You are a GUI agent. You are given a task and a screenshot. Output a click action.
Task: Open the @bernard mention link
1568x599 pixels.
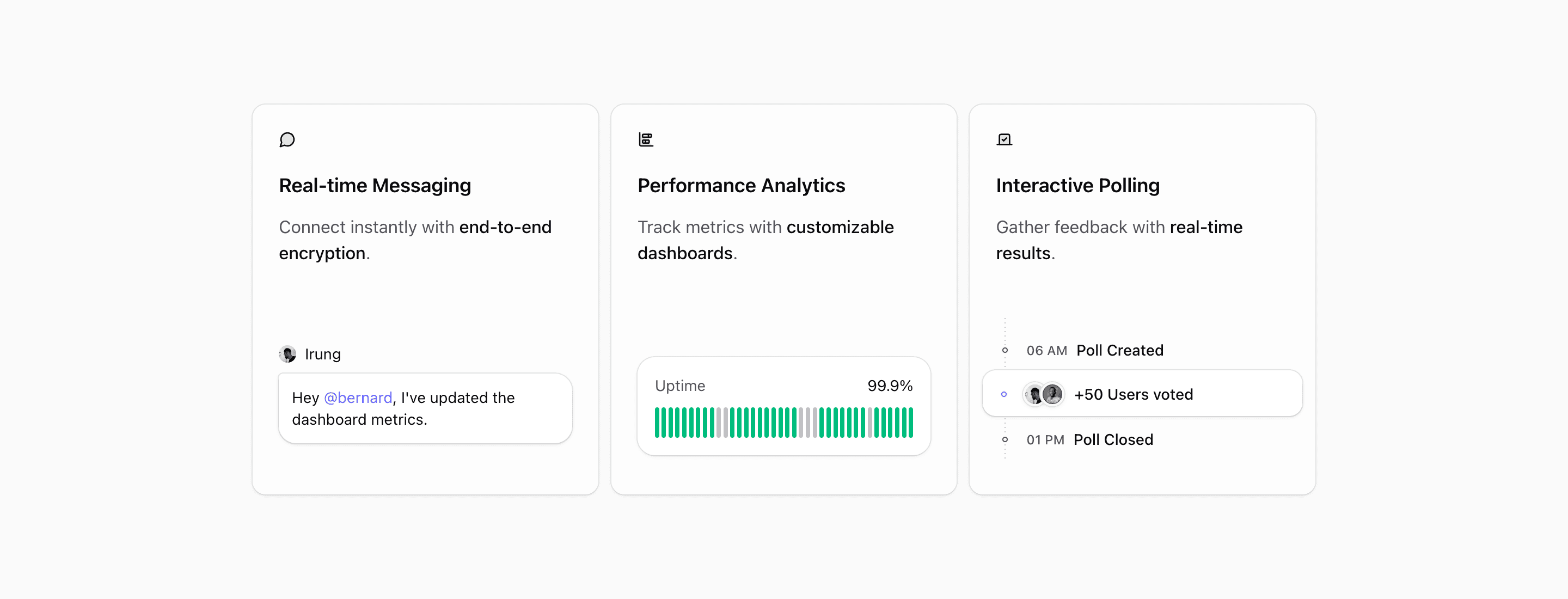click(x=357, y=398)
